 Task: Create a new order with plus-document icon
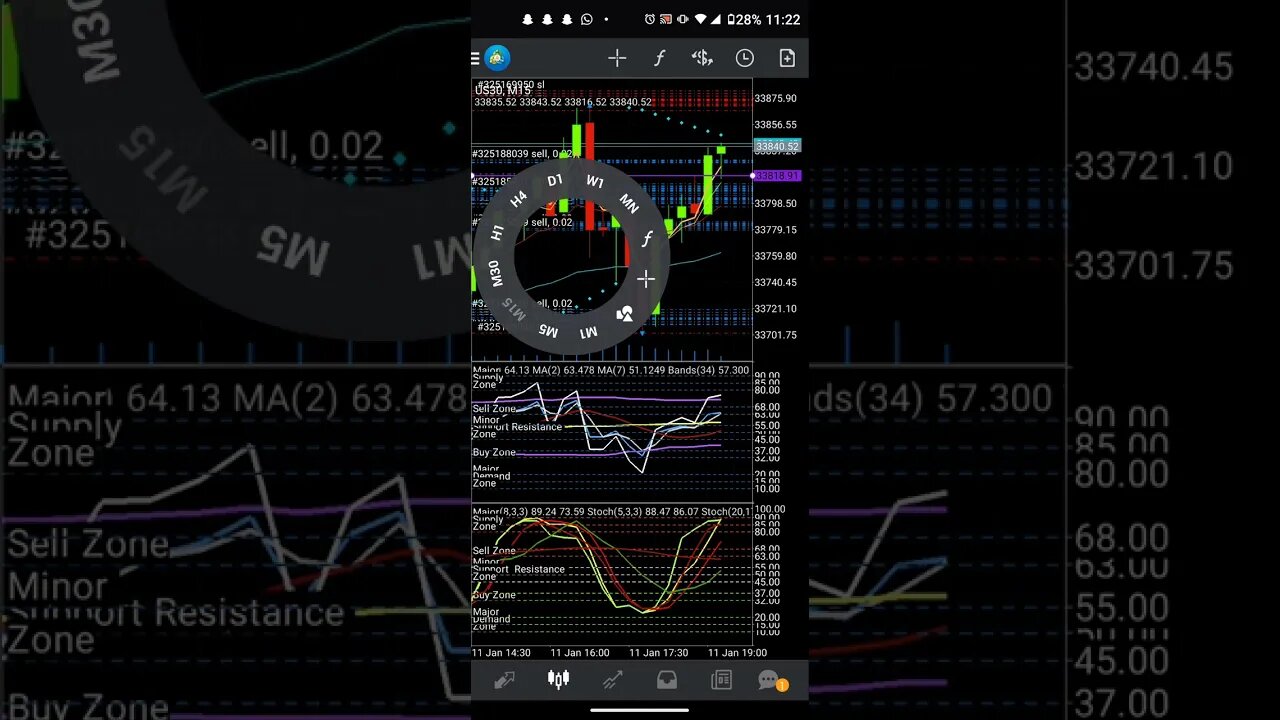coord(787,58)
